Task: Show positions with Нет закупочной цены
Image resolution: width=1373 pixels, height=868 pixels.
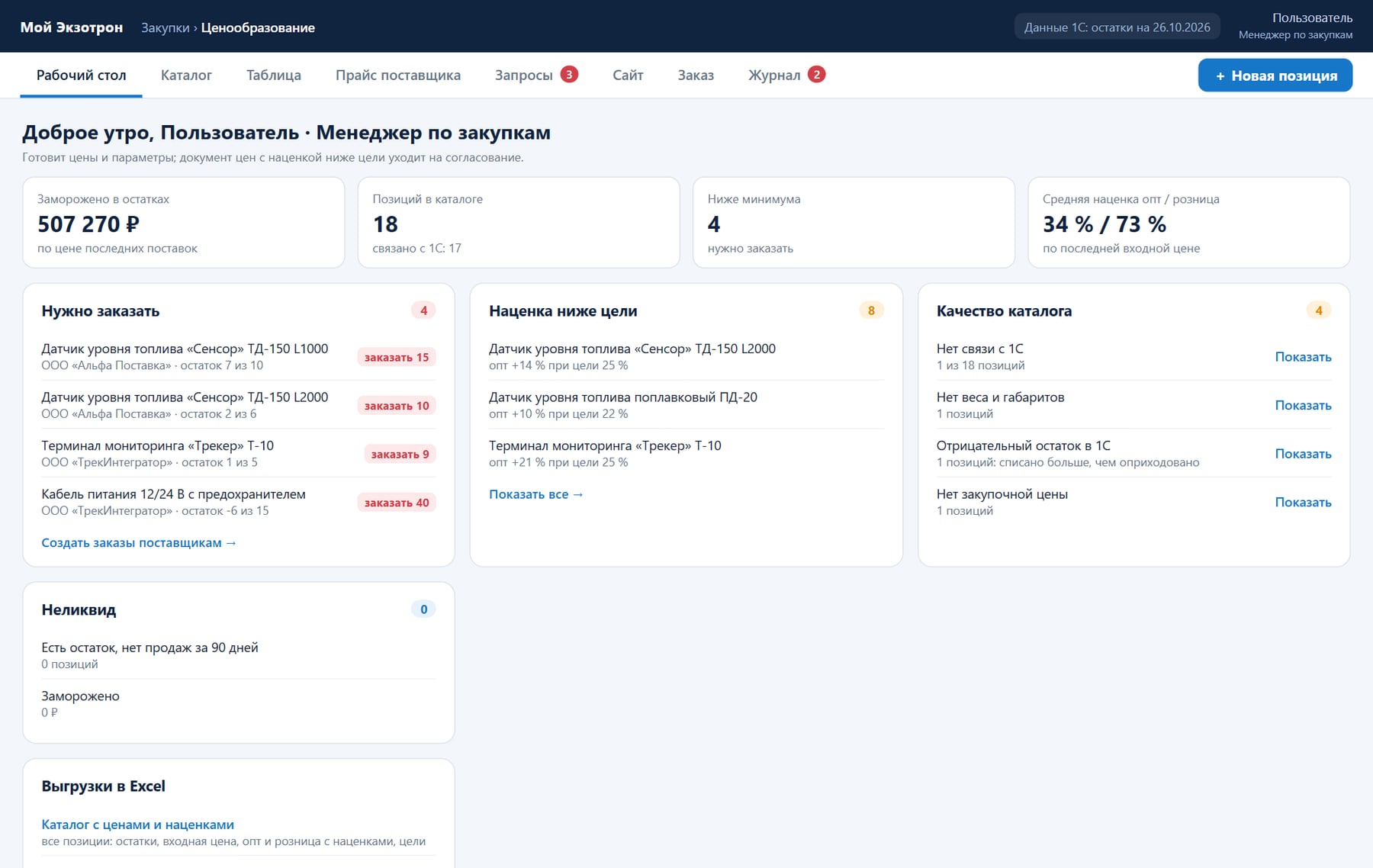Action: [x=1303, y=502]
